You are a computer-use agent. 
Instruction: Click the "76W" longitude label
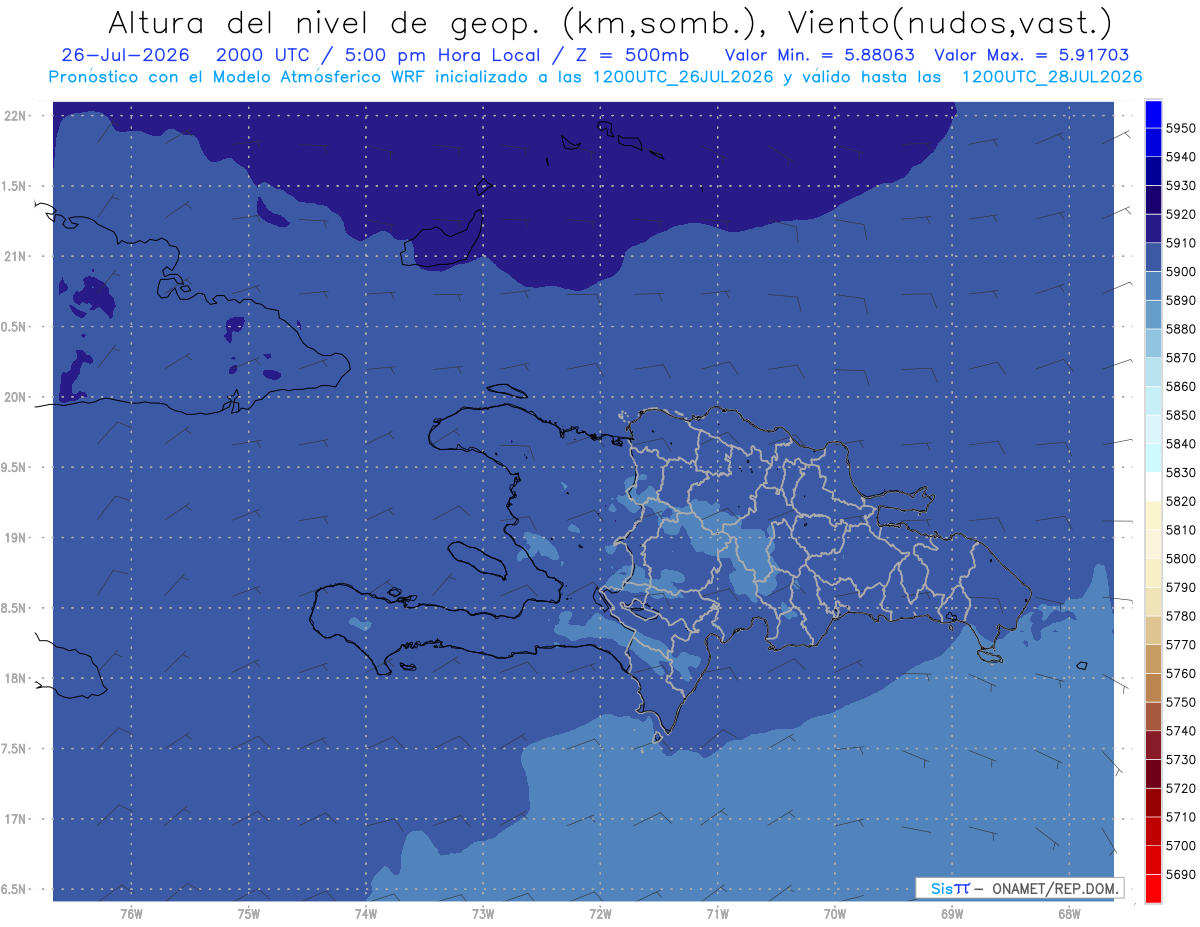(x=131, y=914)
